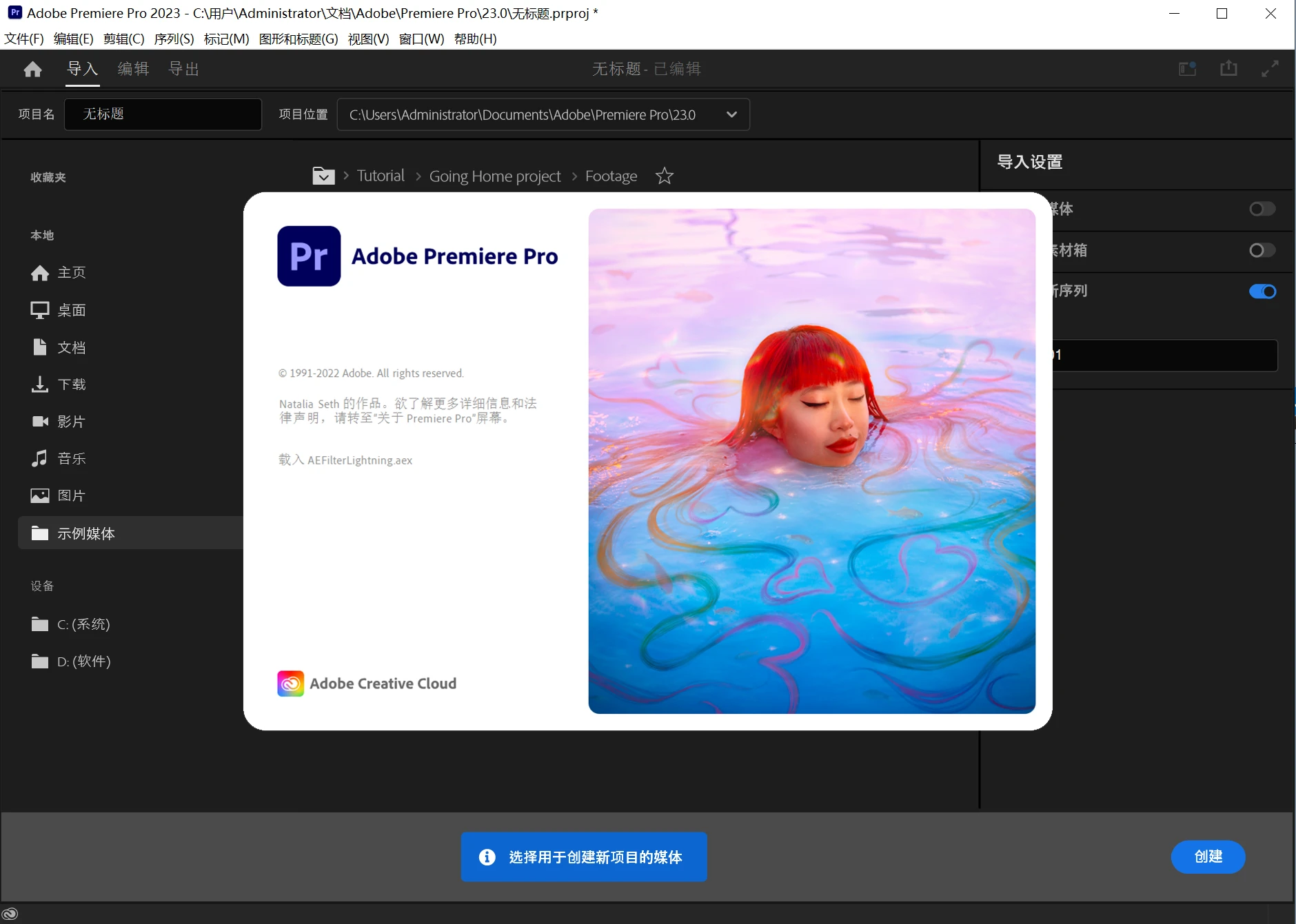The height and width of the screenshot is (924, 1296).
Task: Disable the 创建新序列 toggle
Action: (1263, 291)
